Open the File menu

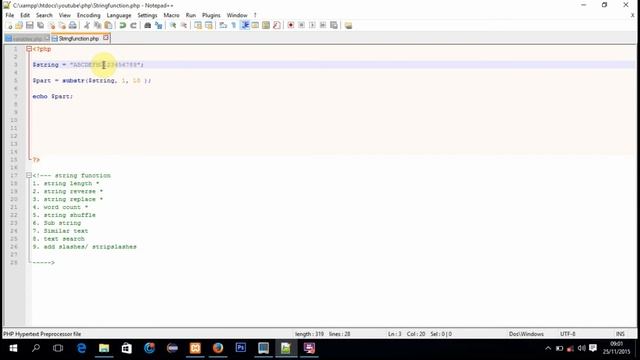pyautogui.click(x=10, y=15)
